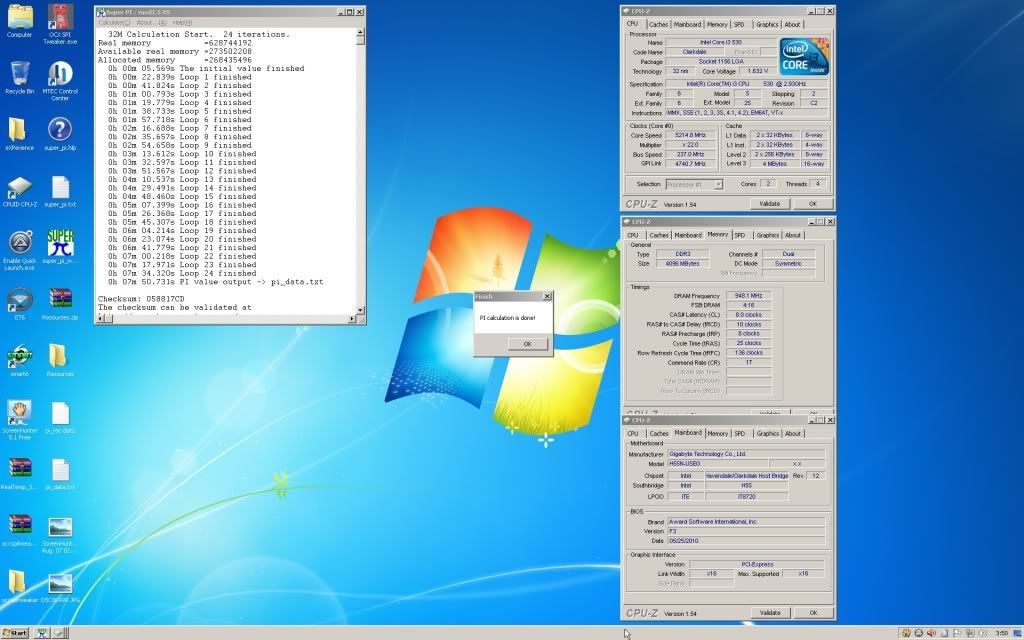Launch the green Super Pi desktop icon
This screenshot has width=1024, height=640.
point(60,243)
